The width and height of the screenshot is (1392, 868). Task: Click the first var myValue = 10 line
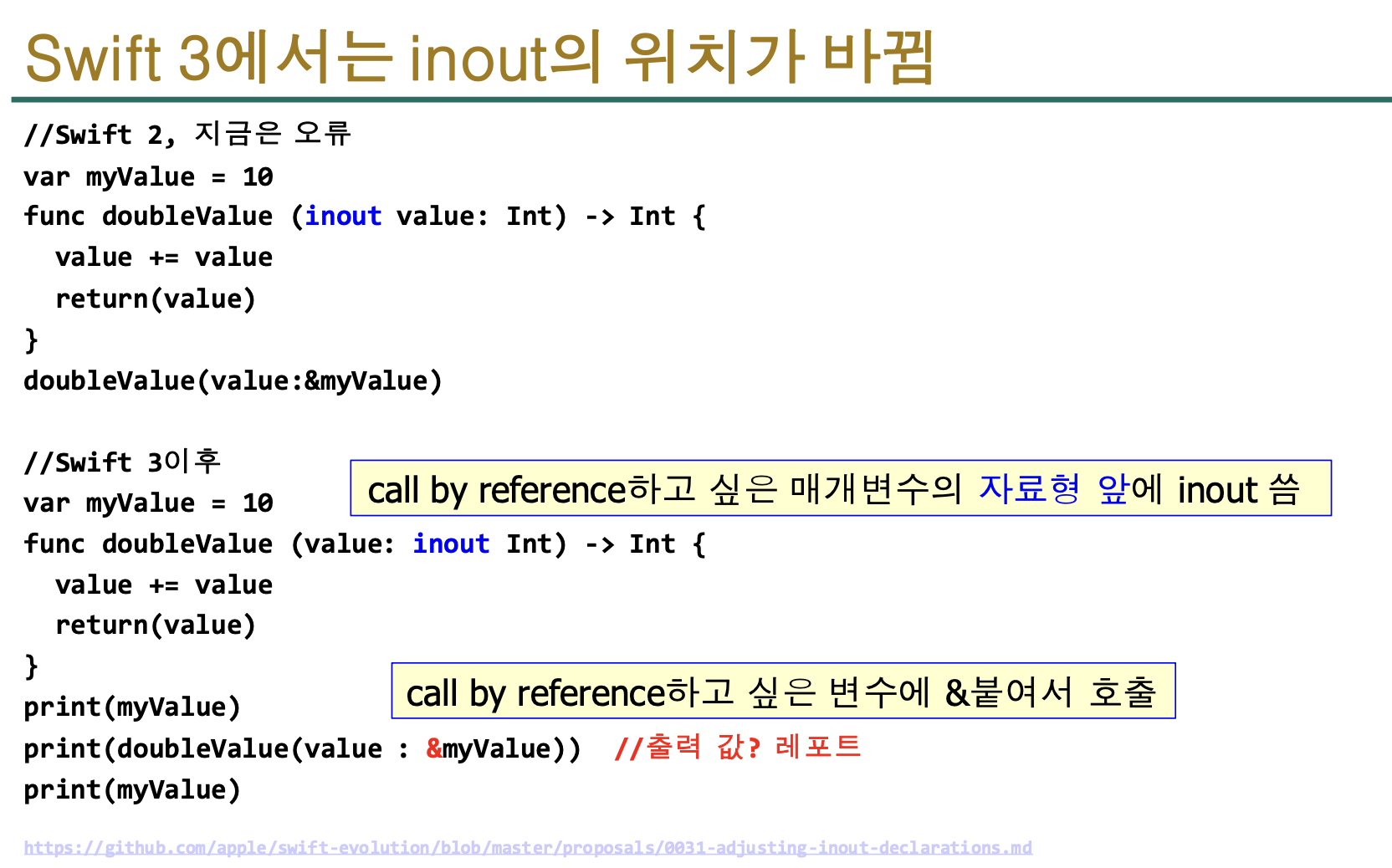click(x=149, y=177)
